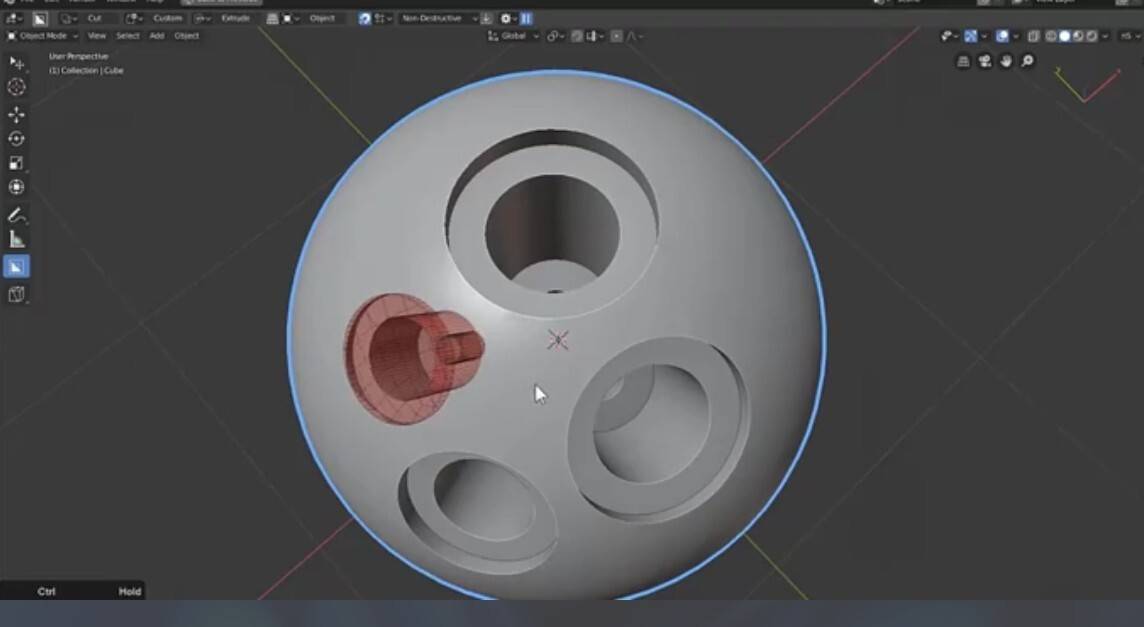Select the Move tool
Image resolution: width=1144 pixels, height=627 pixels.
tap(15, 114)
